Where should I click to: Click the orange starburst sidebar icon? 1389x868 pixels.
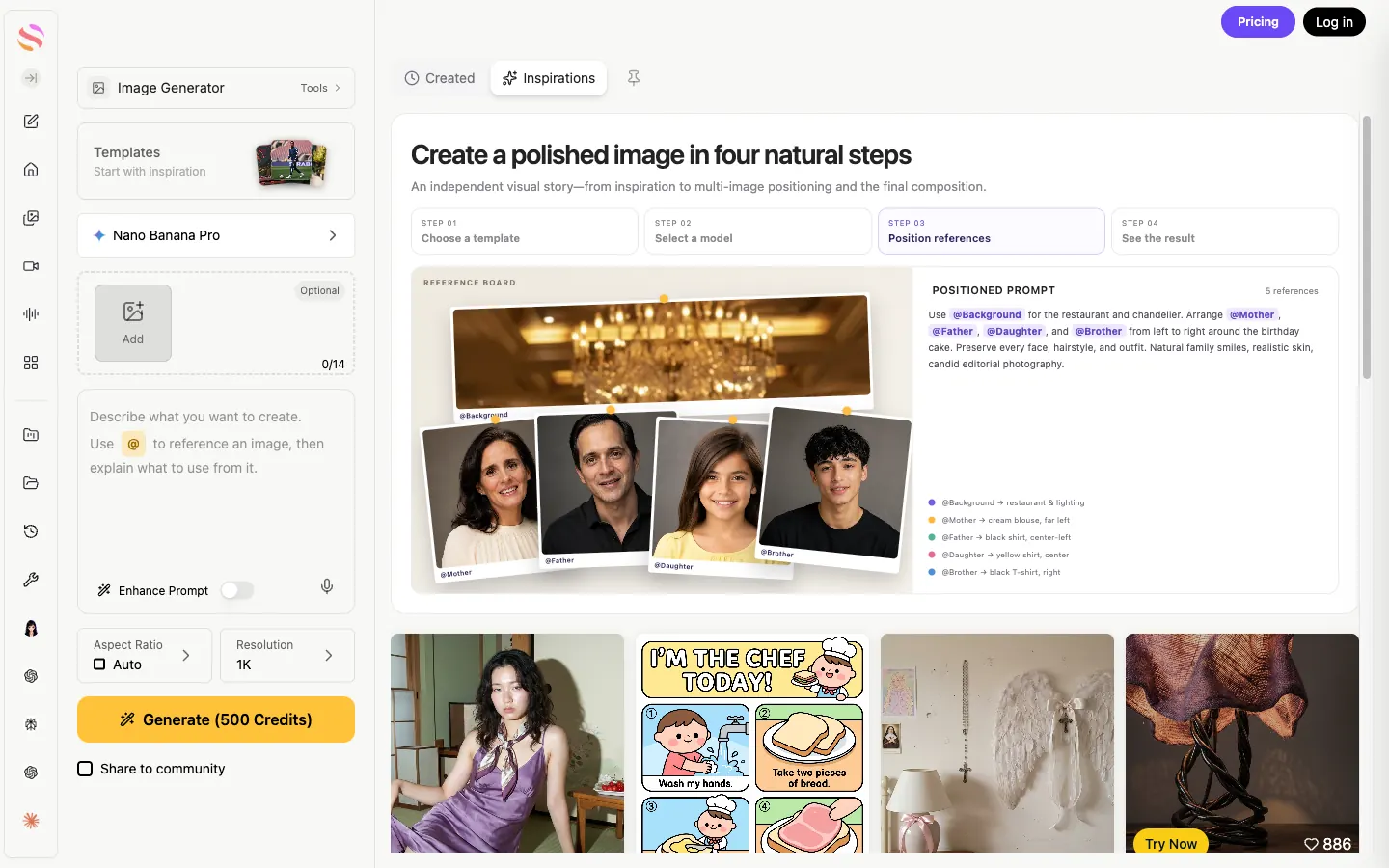point(31,821)
